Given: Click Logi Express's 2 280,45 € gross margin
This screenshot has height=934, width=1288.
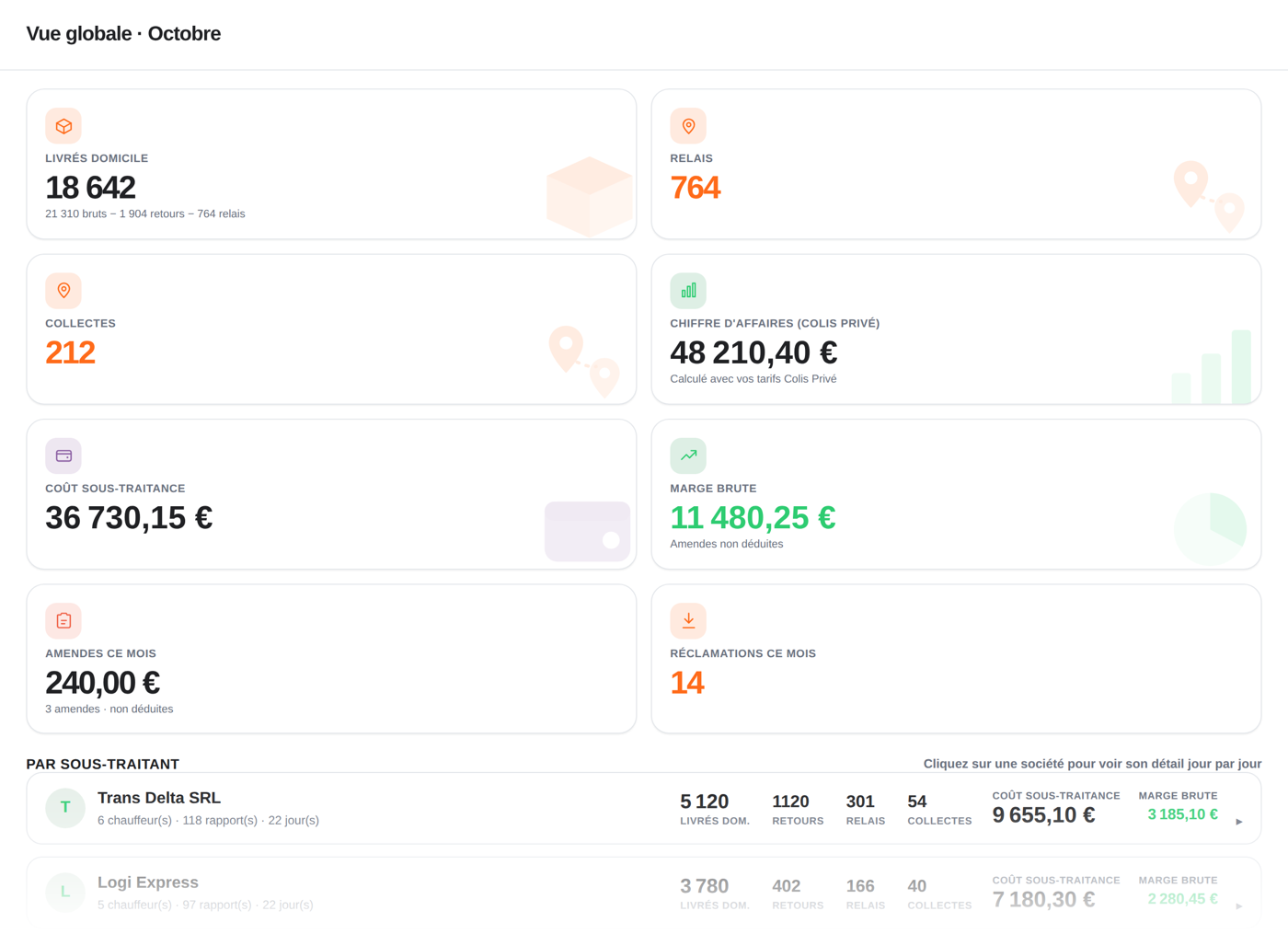Looking at the screenshot, I should click(1182, 899).
